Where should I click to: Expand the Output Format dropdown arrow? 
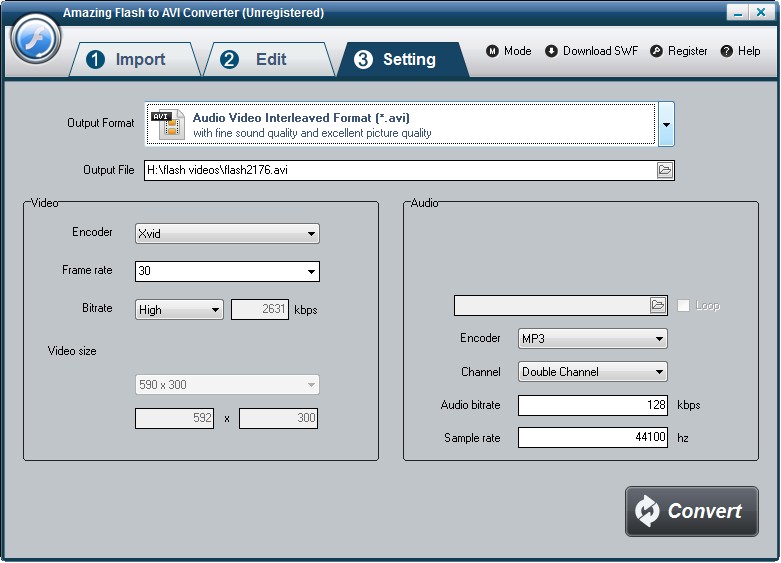666,124
